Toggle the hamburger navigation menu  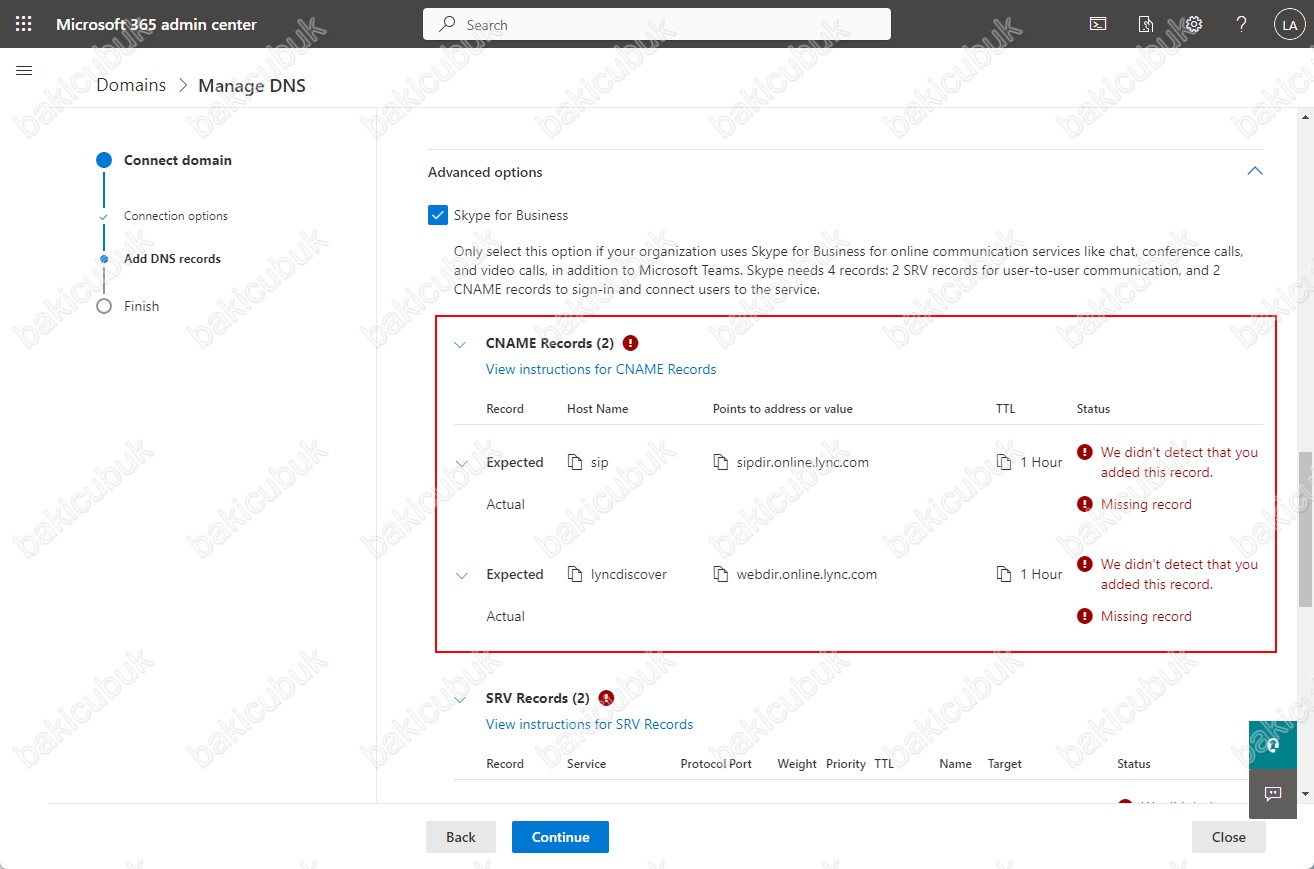[x=25, y=70]
